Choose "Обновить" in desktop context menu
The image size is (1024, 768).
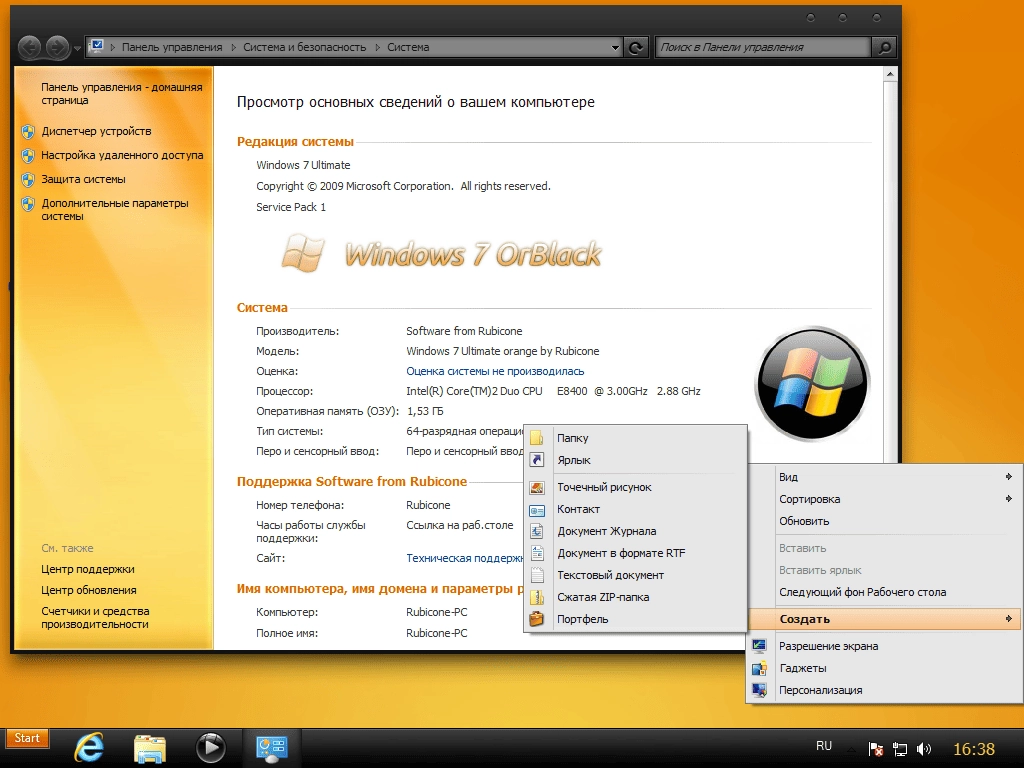tap(884, 521)
